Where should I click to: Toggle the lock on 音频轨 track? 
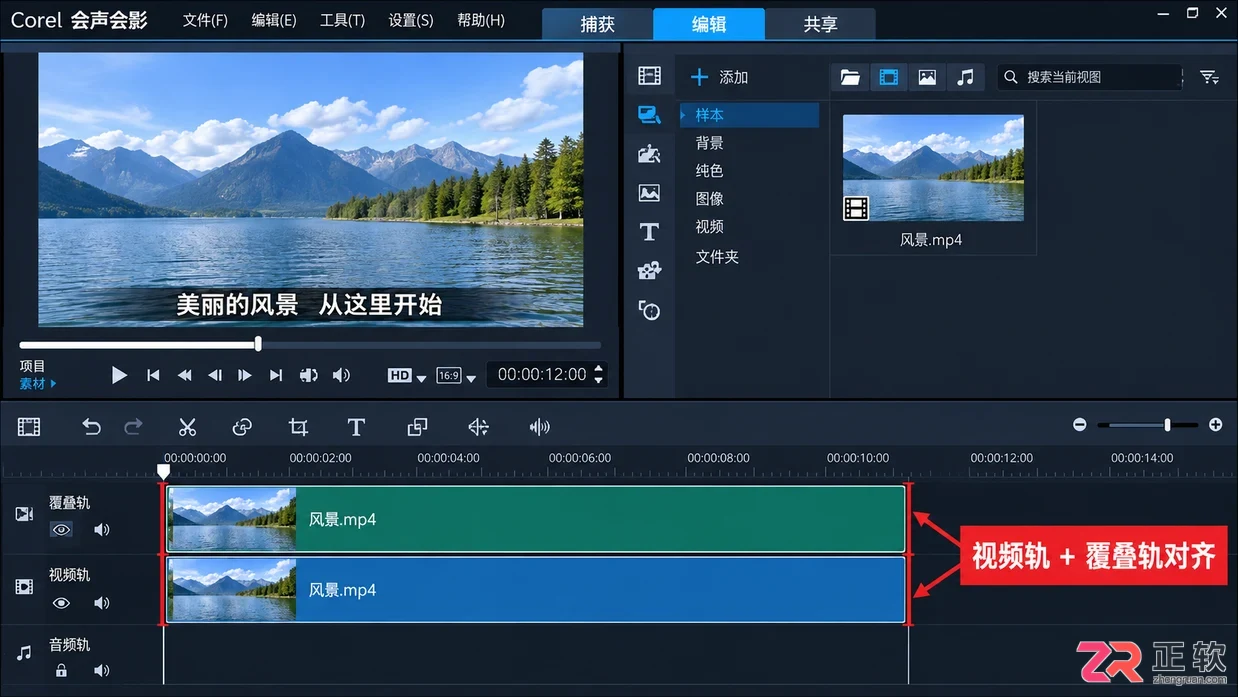point(62,671)
